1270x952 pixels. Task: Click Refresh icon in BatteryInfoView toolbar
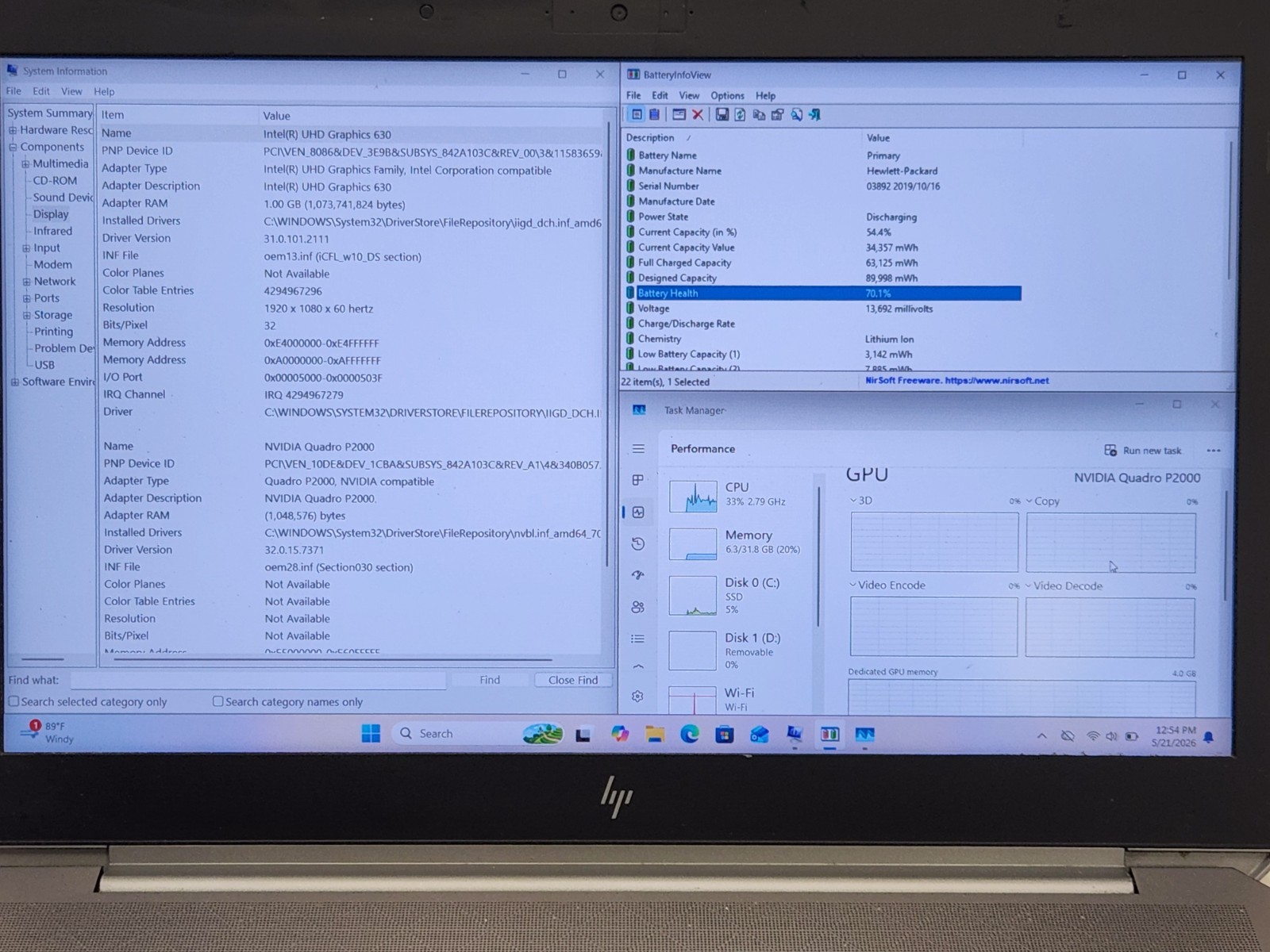pos(740,115)
